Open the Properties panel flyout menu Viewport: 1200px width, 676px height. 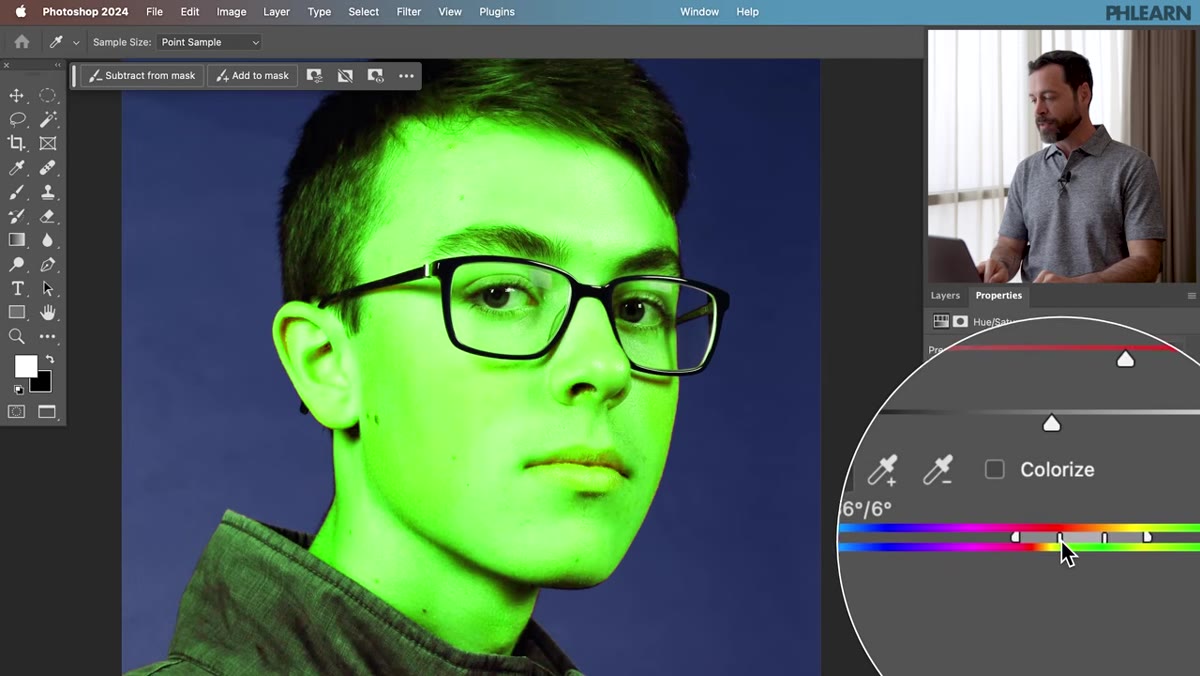tap(1191, 296)
